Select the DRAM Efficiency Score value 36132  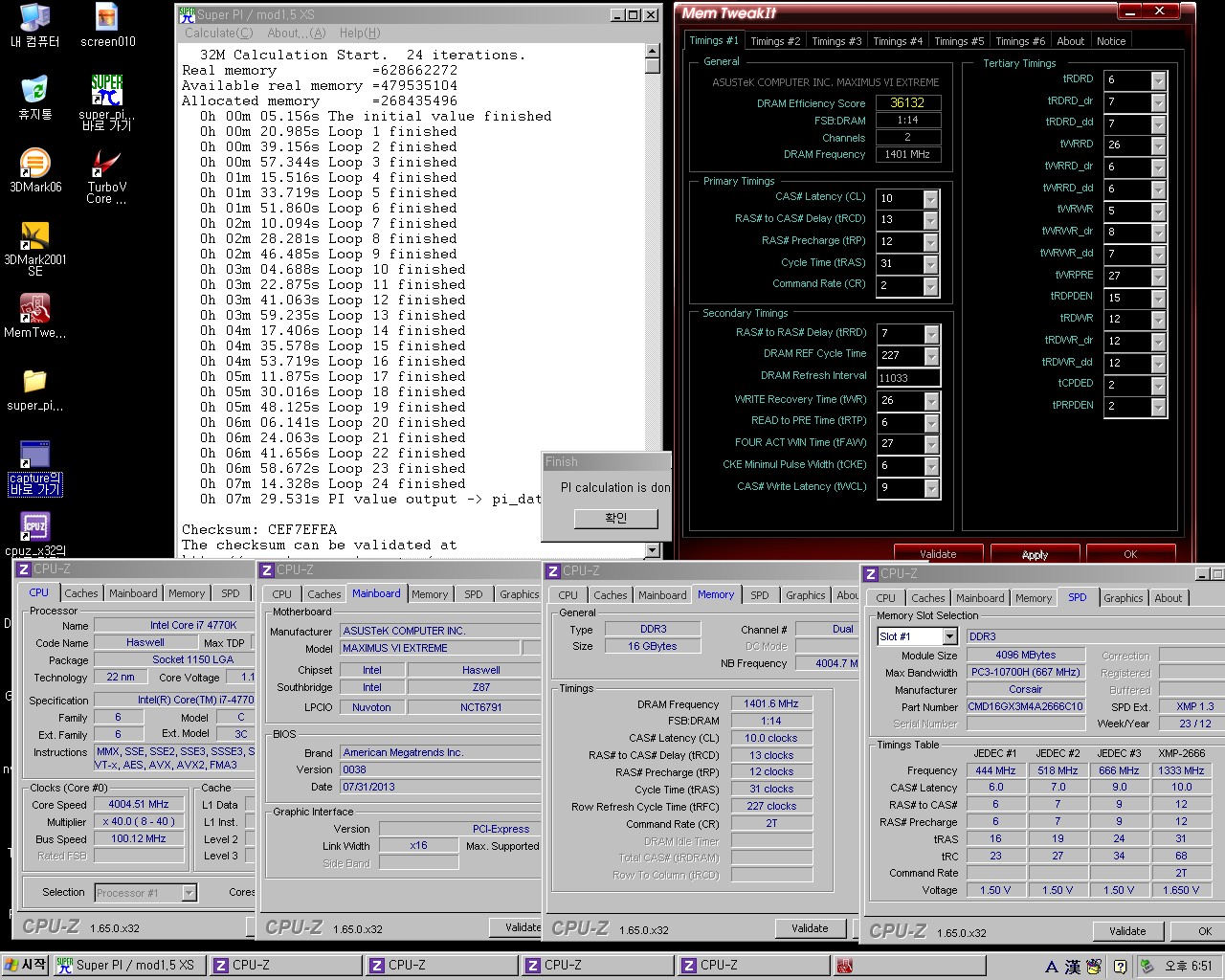907,102
